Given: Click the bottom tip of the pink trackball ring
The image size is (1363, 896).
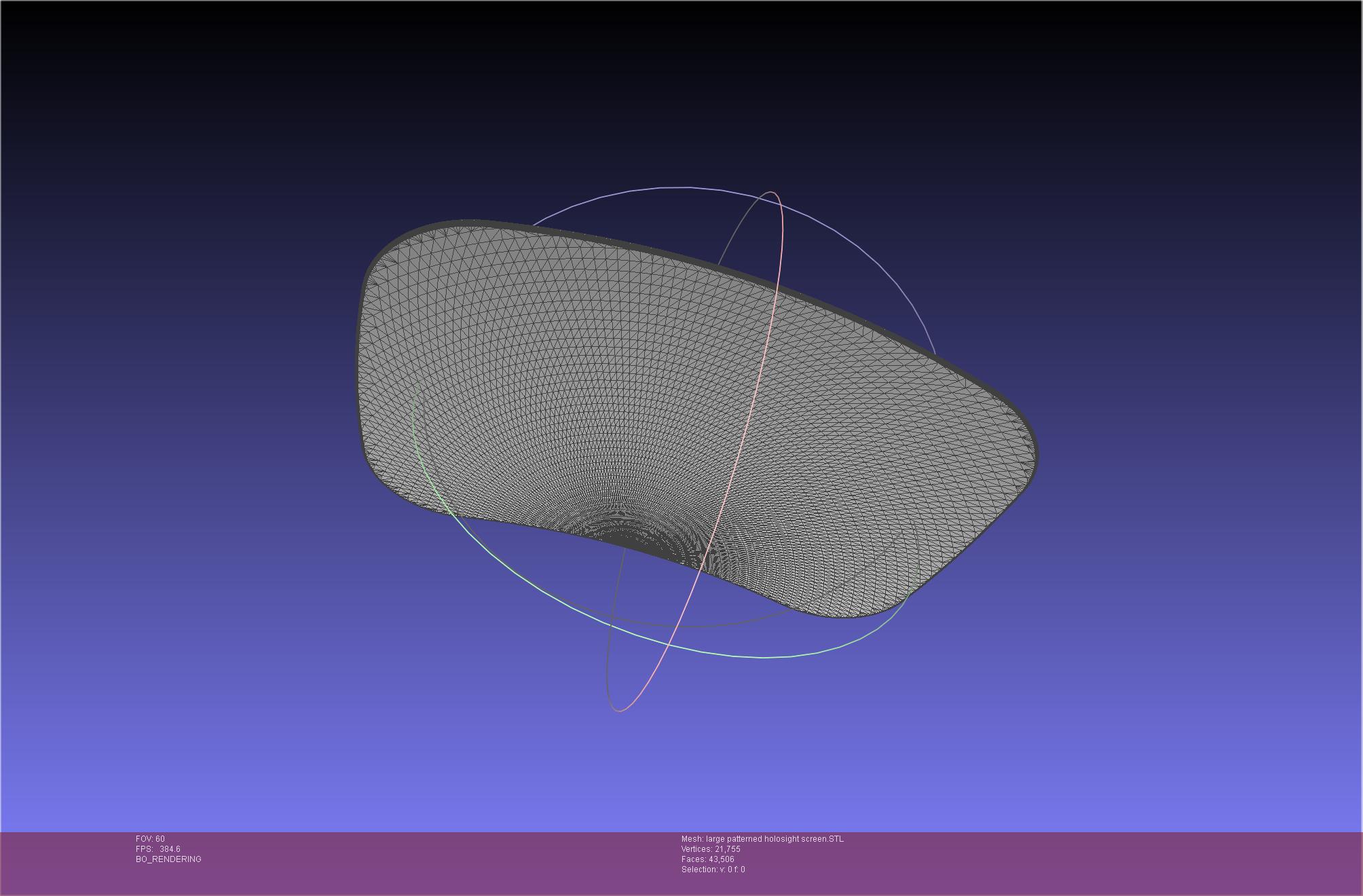Looking at the screenshot, I should click(x=618, y=711).
